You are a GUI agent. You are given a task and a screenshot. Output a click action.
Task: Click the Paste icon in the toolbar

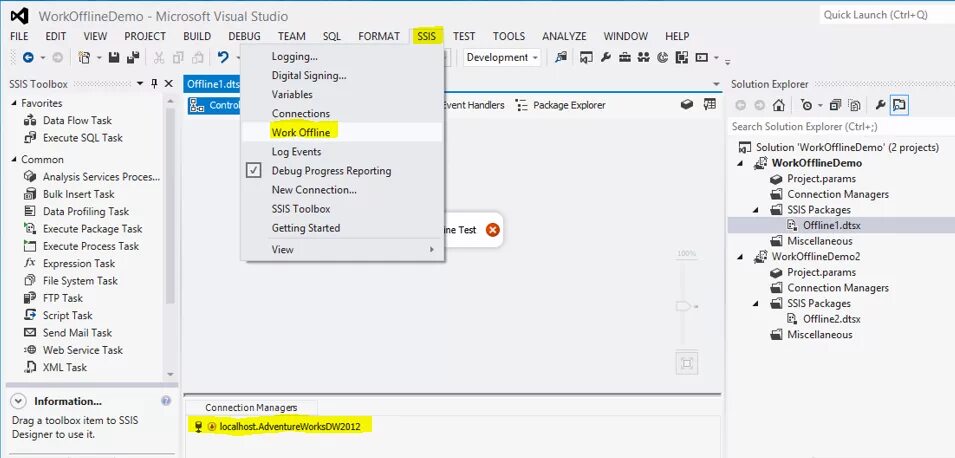pos(197,57)
